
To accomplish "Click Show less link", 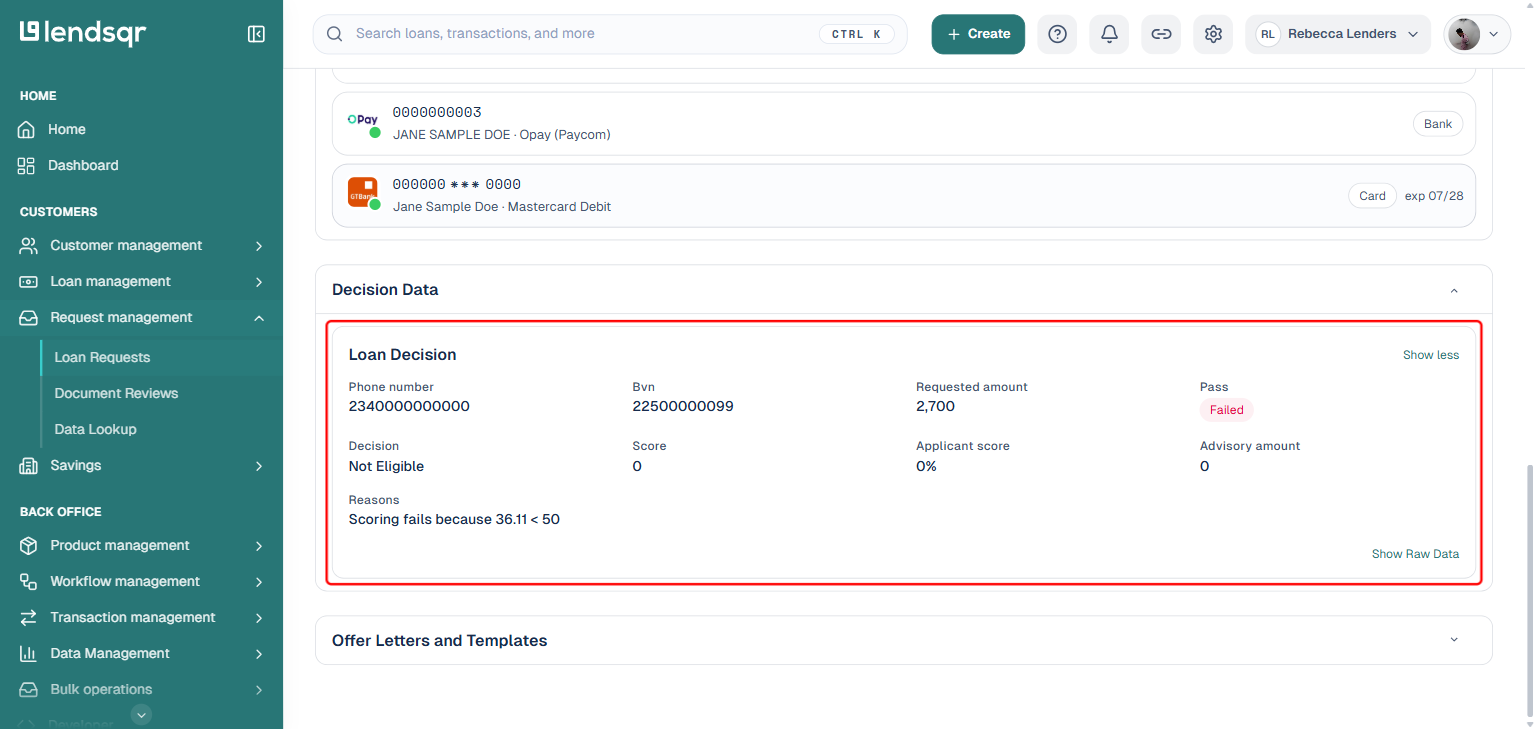I will 1431,355.
